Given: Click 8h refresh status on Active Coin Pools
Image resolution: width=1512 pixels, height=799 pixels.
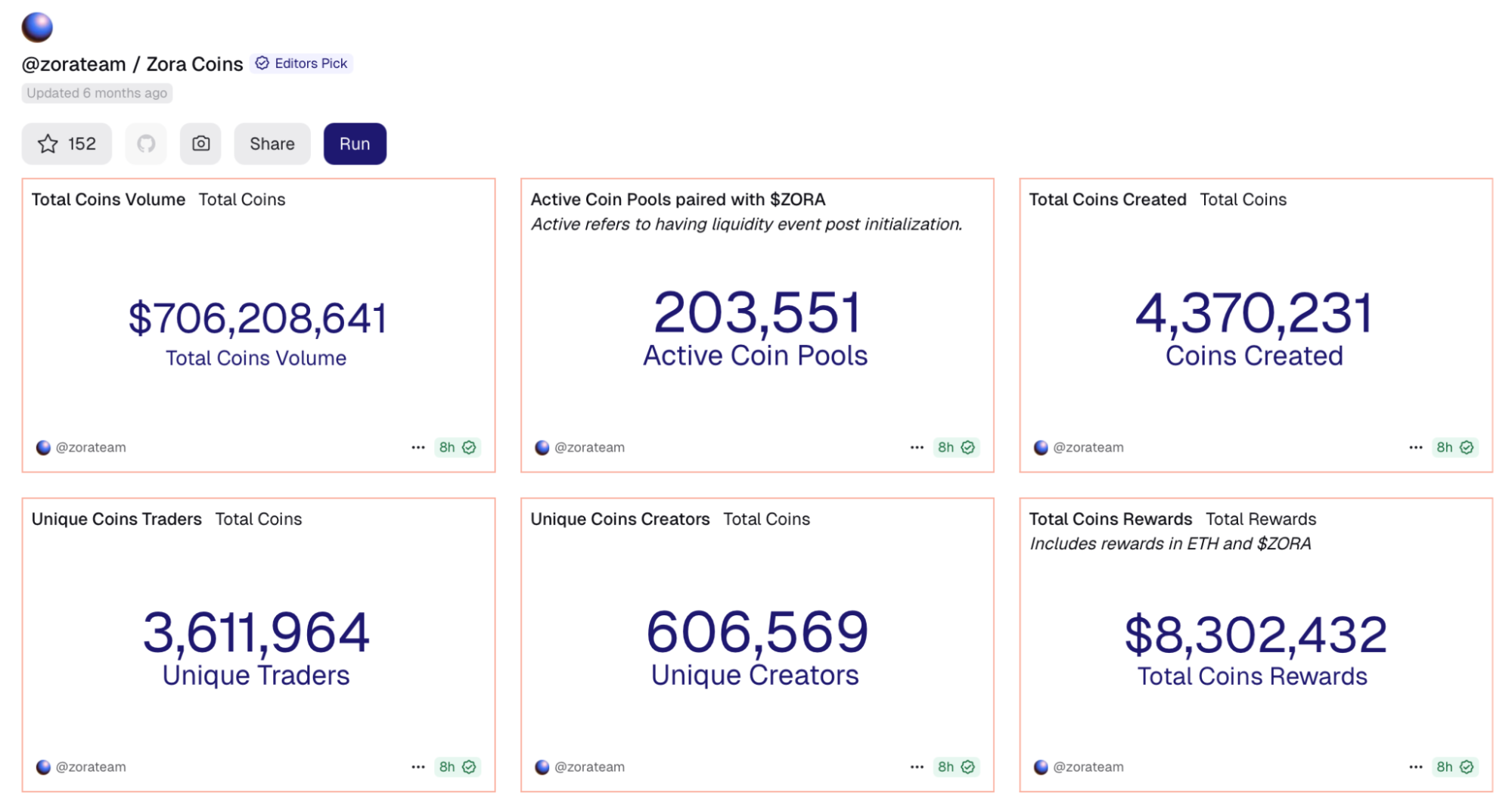Looking at the screenshot, I should 955,447.
